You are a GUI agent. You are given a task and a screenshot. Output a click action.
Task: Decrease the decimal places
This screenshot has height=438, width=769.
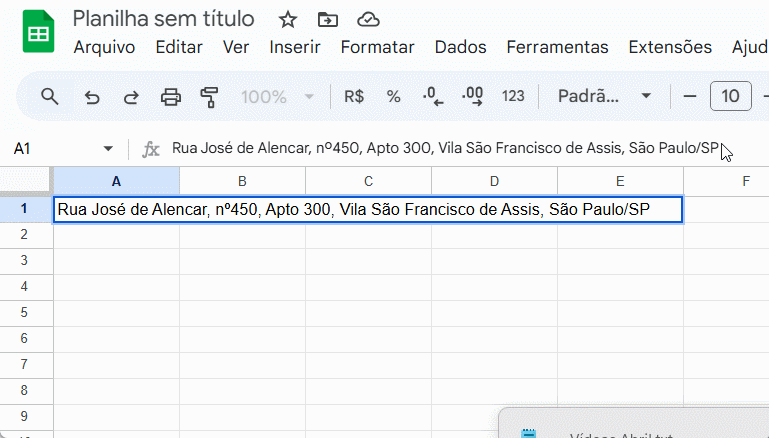pos(433,96)
